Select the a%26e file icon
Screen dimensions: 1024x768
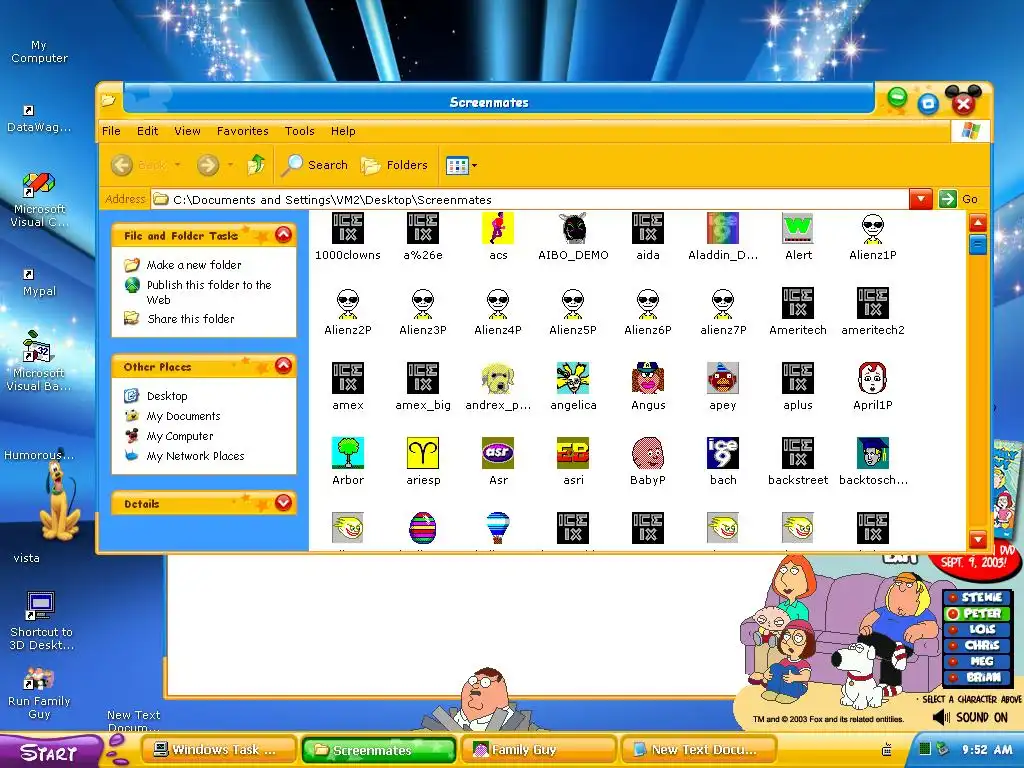coord(423,228)
